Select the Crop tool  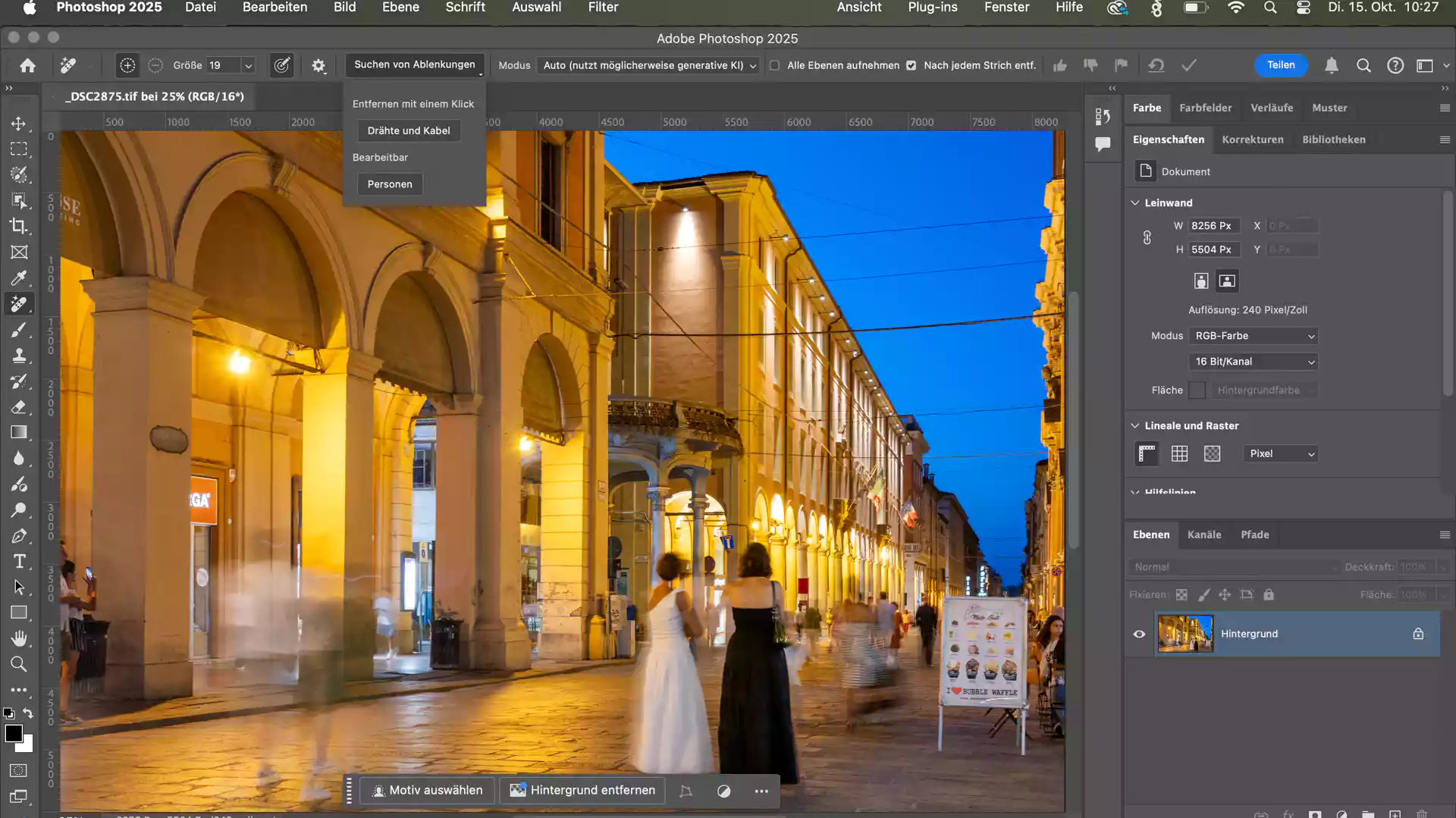pos(19,226)
